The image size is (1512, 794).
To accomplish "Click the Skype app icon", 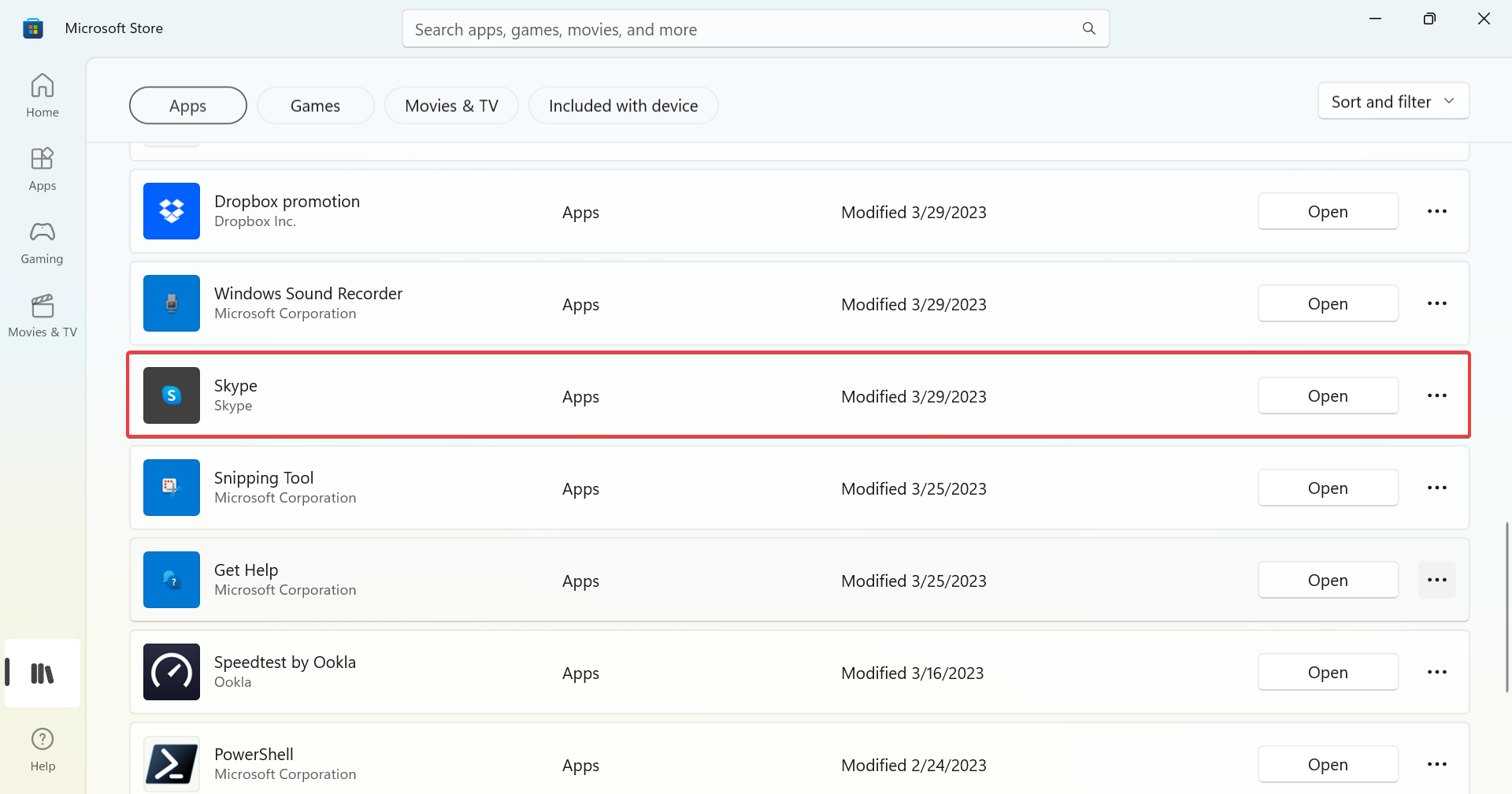I will pyautogui.click(x=172, y=395).
